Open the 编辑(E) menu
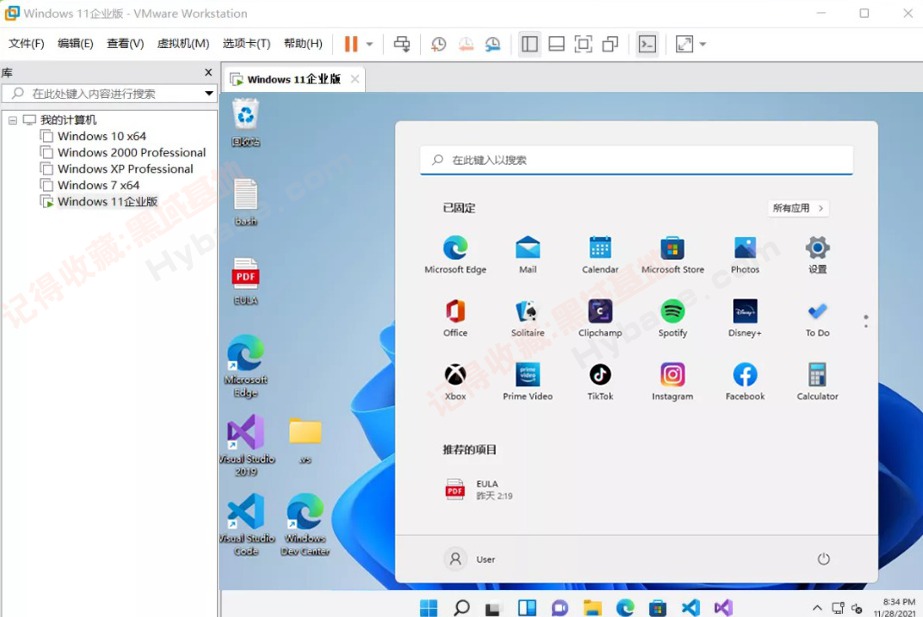Screen dimensions: 923x617 pyautogui.click(x=75, y=44)
